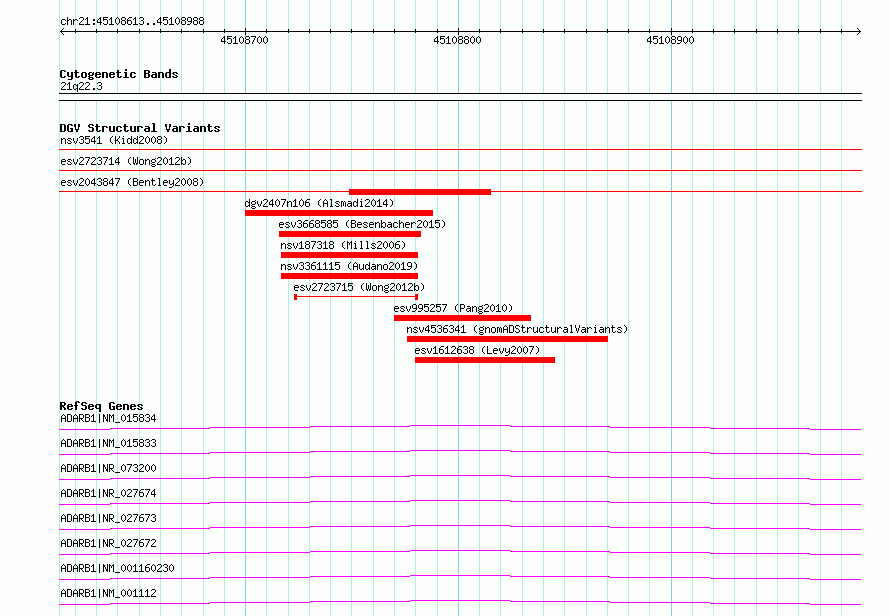This screenshot has height=616, width=890.
Task: Open gene ADARB1|NM_001160230
Action: click(117, 568)
